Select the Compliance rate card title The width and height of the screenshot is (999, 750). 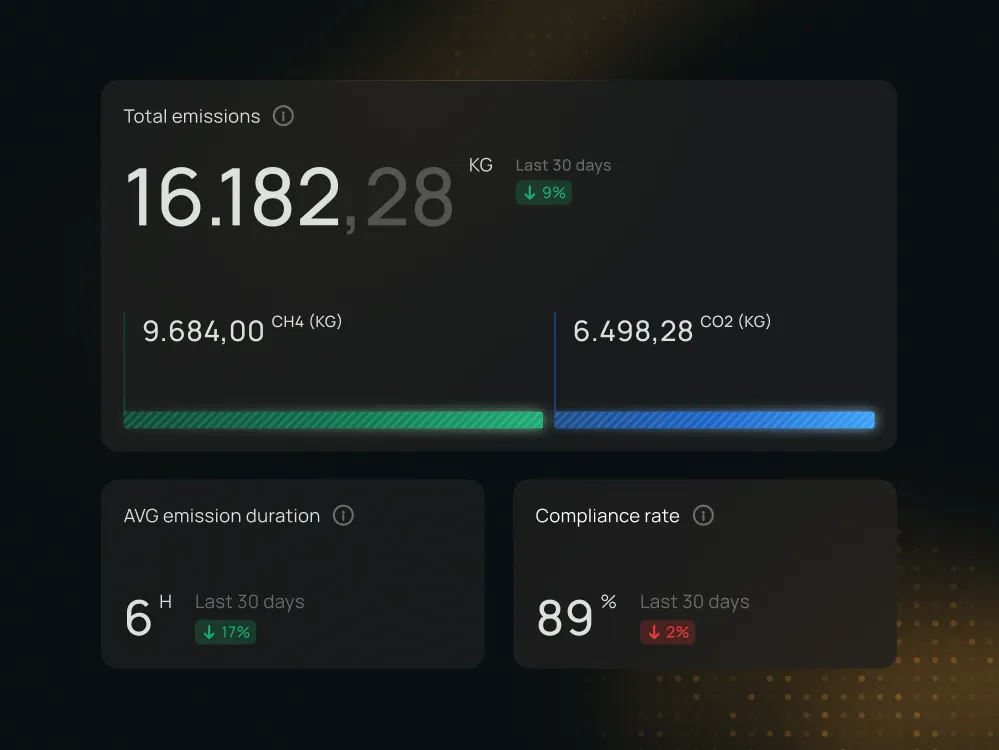coord(607,516)
